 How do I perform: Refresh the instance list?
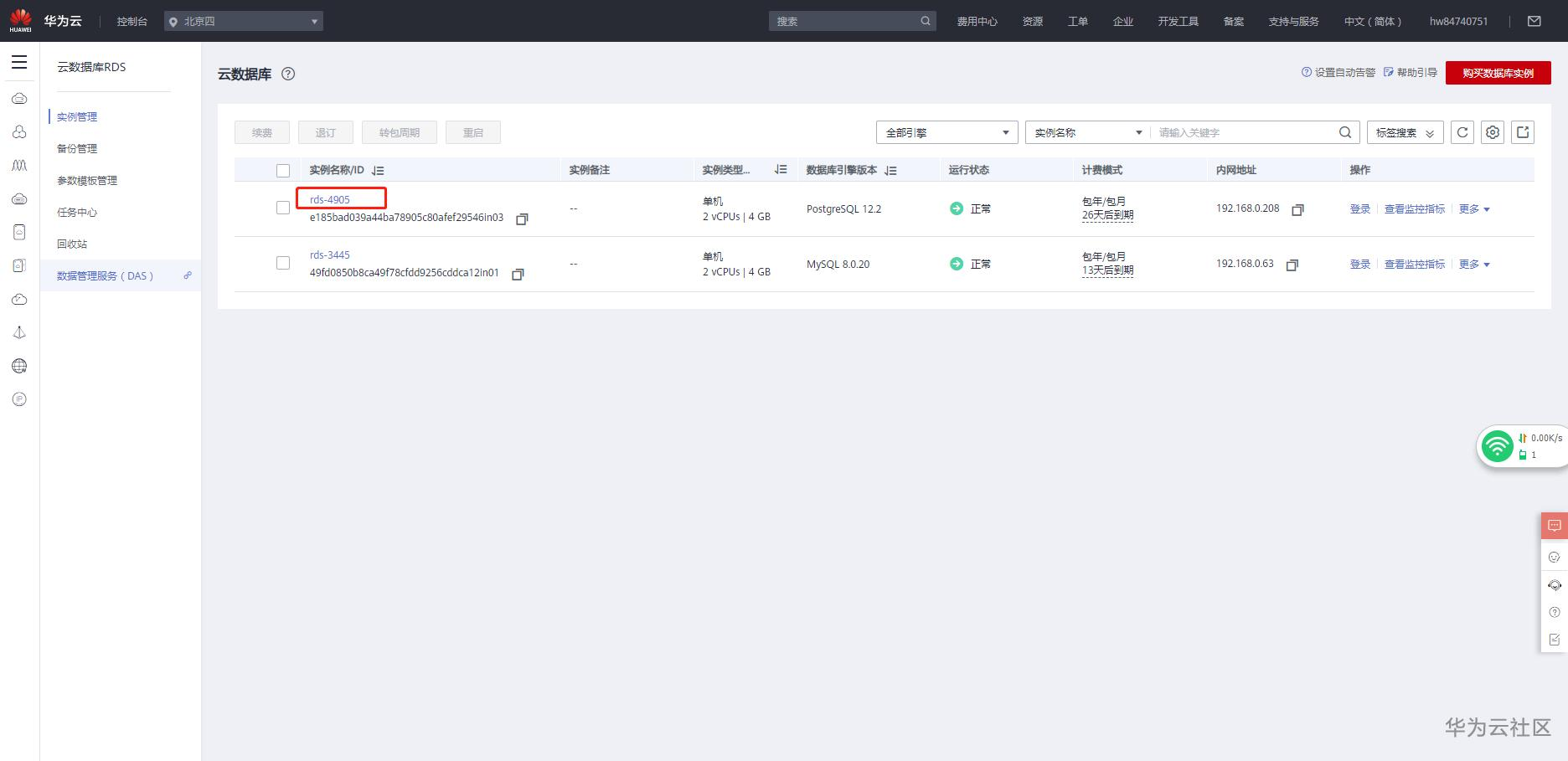(1462, 132)
